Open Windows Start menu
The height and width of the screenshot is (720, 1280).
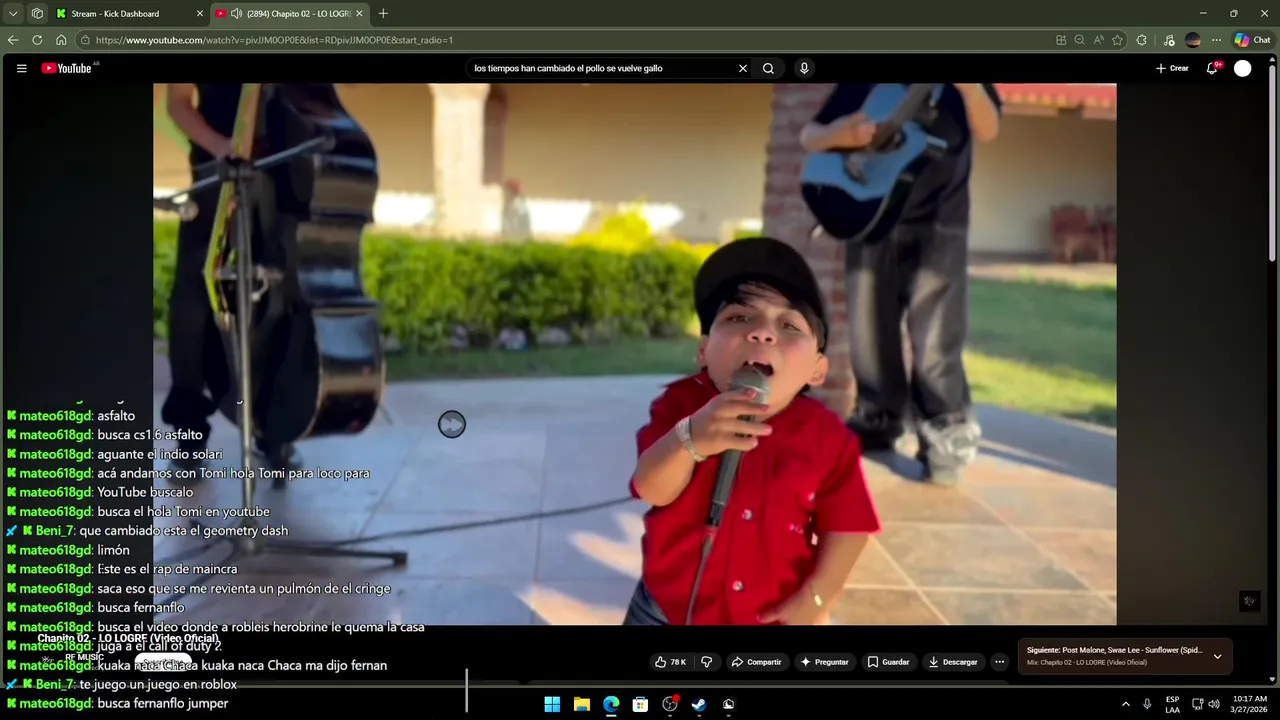(552, 704)
